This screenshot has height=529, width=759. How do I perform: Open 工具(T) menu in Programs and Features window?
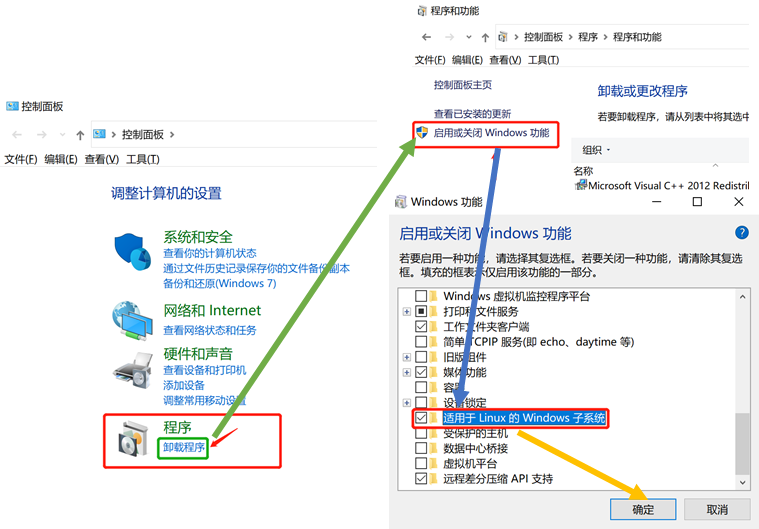pyautogui.click(x=544, y=60)
